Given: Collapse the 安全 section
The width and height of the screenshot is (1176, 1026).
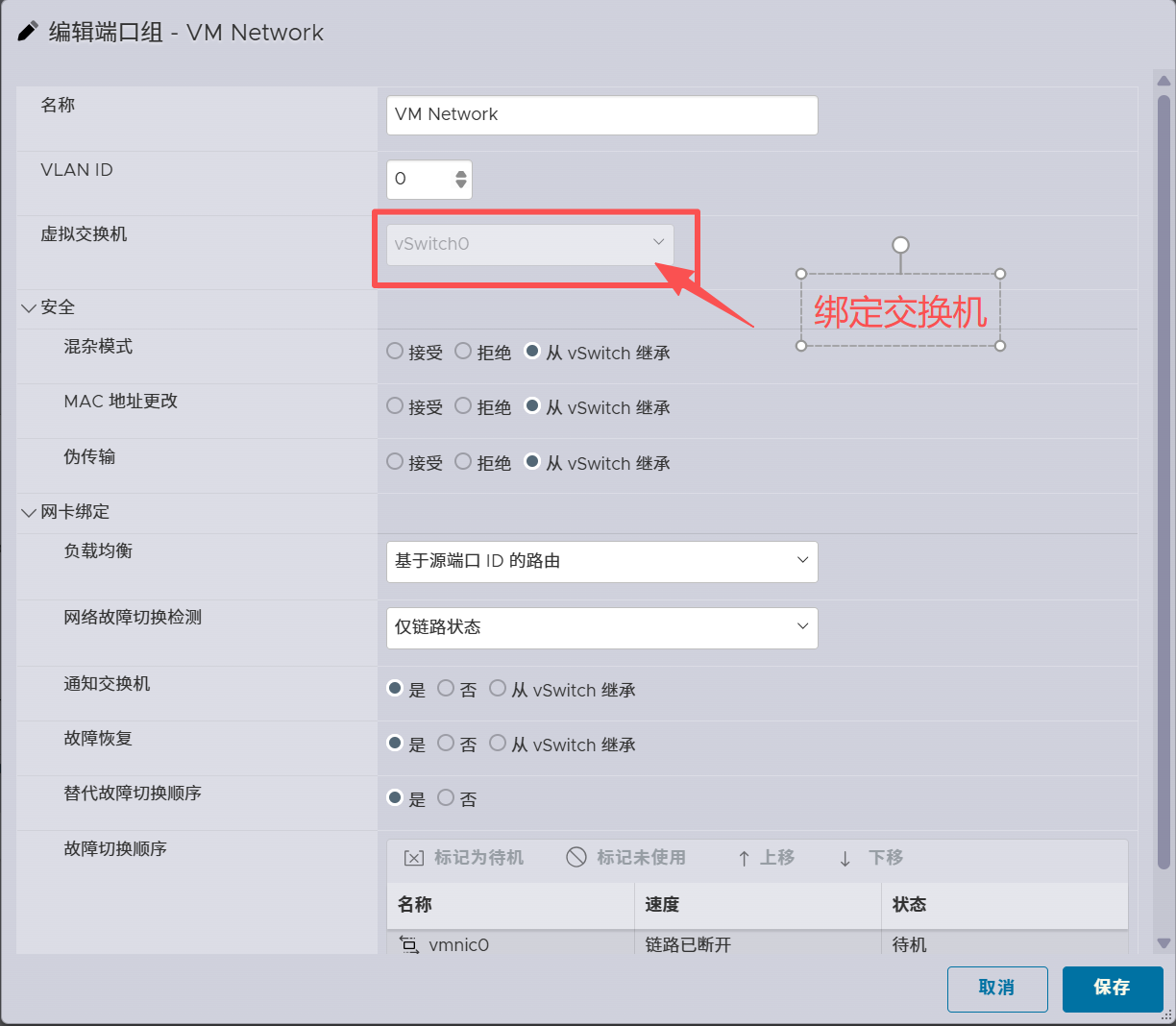Looking at the screenshot, I should click(29, 308).
